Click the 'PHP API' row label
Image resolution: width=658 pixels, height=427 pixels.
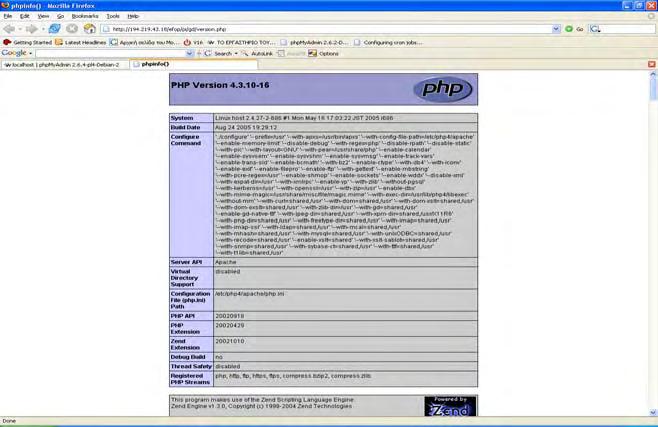pos(183,316)
